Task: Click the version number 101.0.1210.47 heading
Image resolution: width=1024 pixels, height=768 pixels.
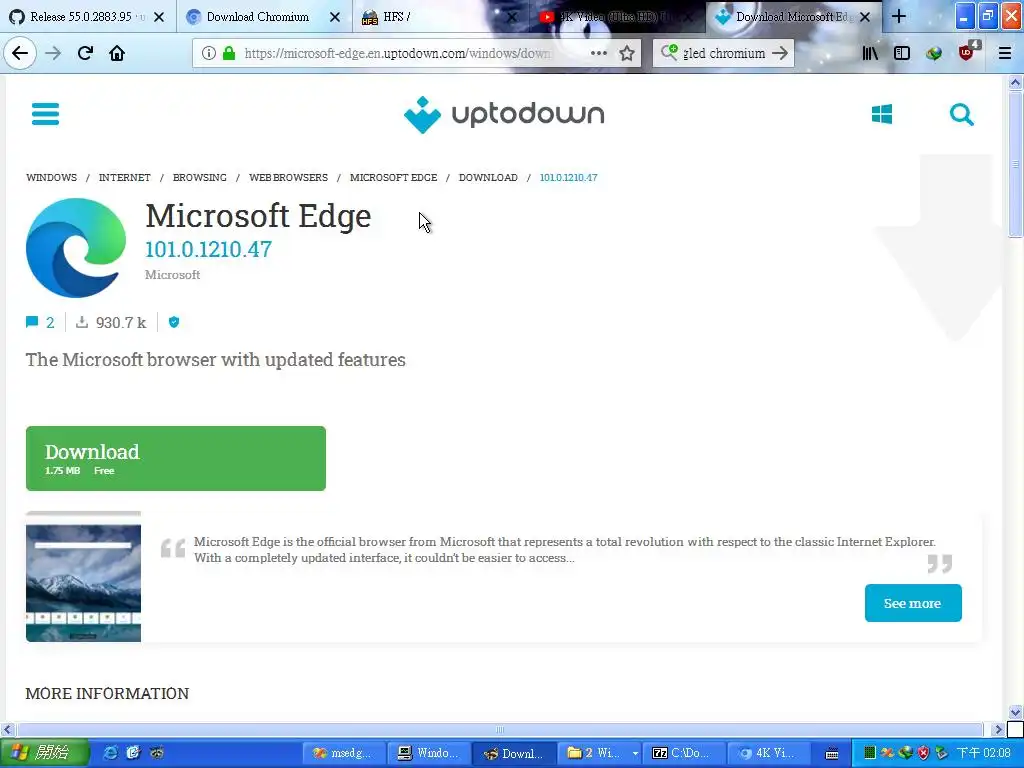Action: [x=208, y=249]
